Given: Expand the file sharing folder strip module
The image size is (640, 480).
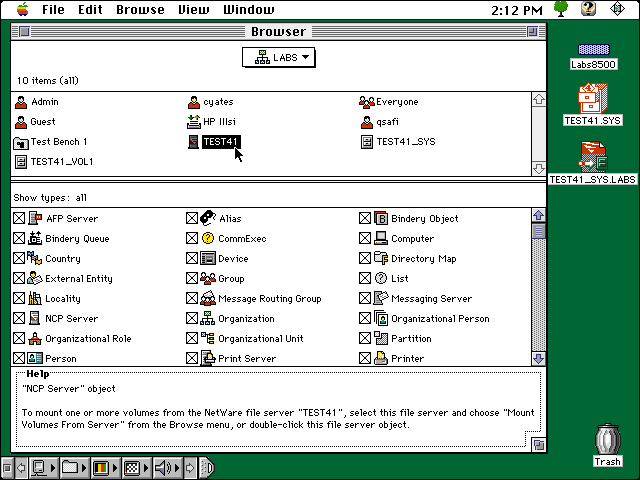Looking at the screenshot, I should click(74, 468).
